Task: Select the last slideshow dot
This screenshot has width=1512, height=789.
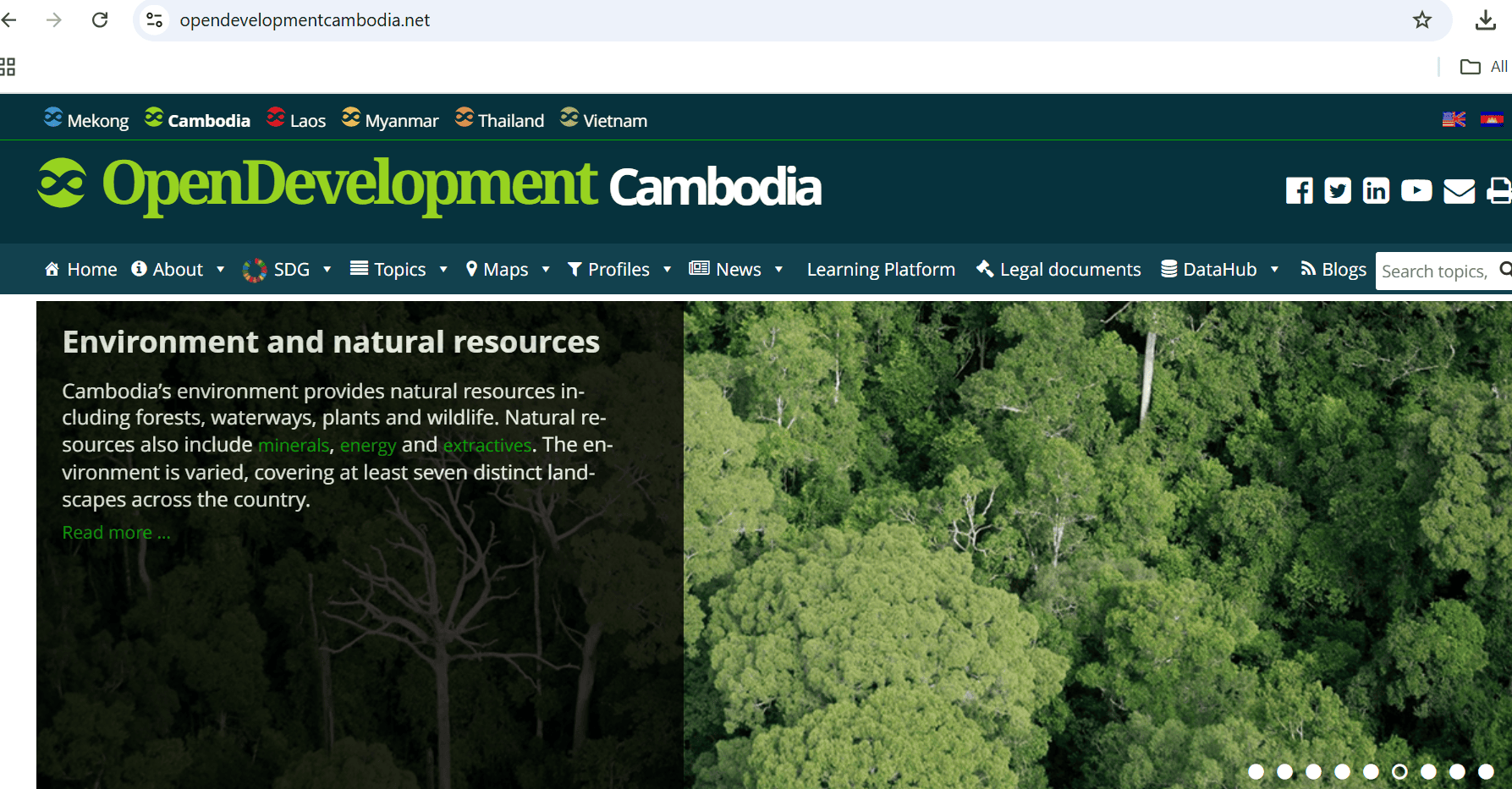Action: pos(1486,771)
